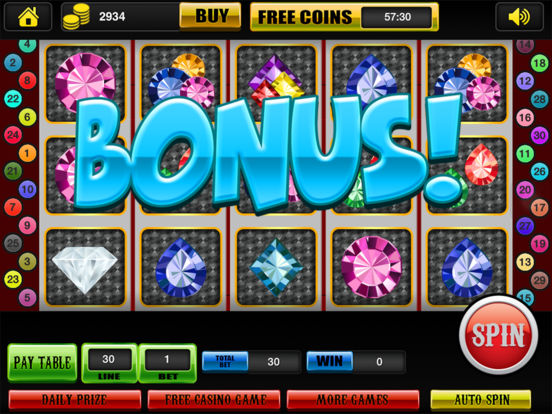Screen dimensions: 552x414
Task: Tap the light blue square gem
Action: click(x=276, y=267)
